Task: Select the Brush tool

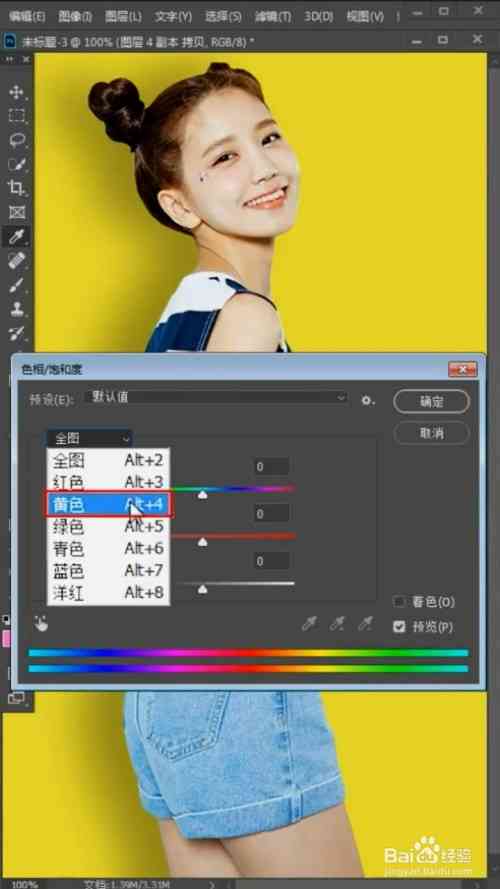Action: point(16,285)
